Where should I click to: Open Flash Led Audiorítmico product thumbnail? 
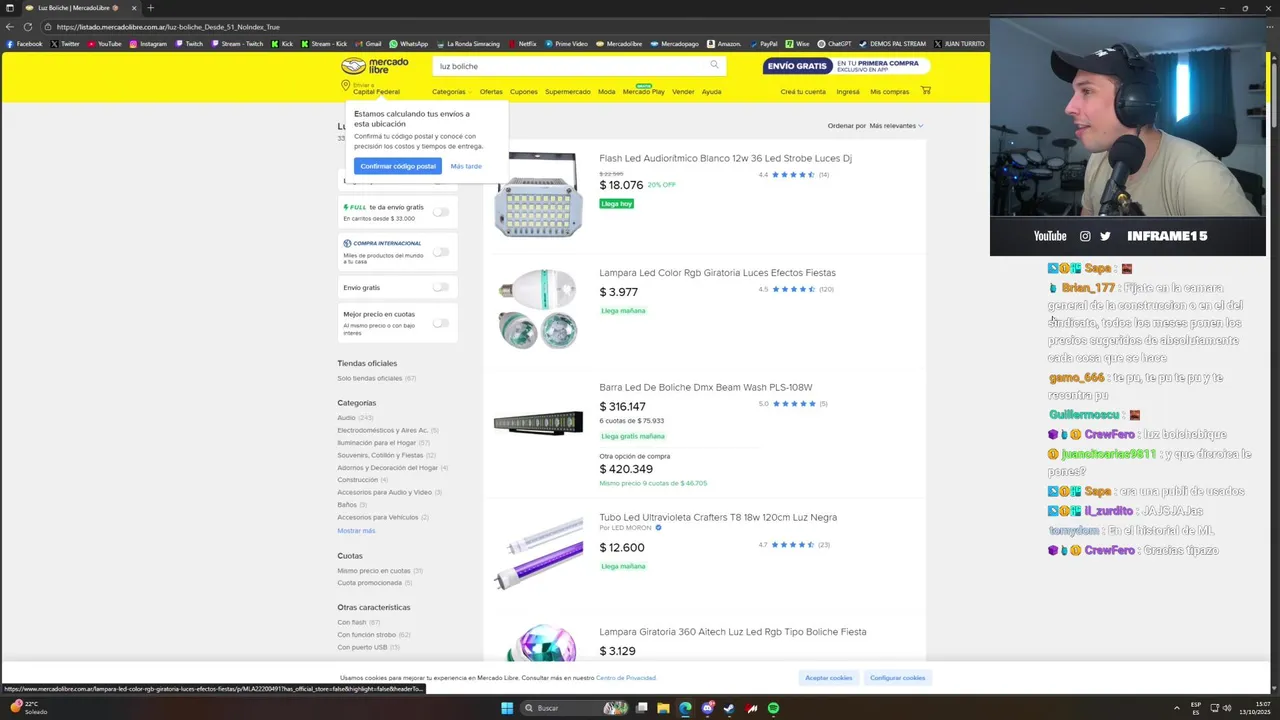tap(538, 195)
